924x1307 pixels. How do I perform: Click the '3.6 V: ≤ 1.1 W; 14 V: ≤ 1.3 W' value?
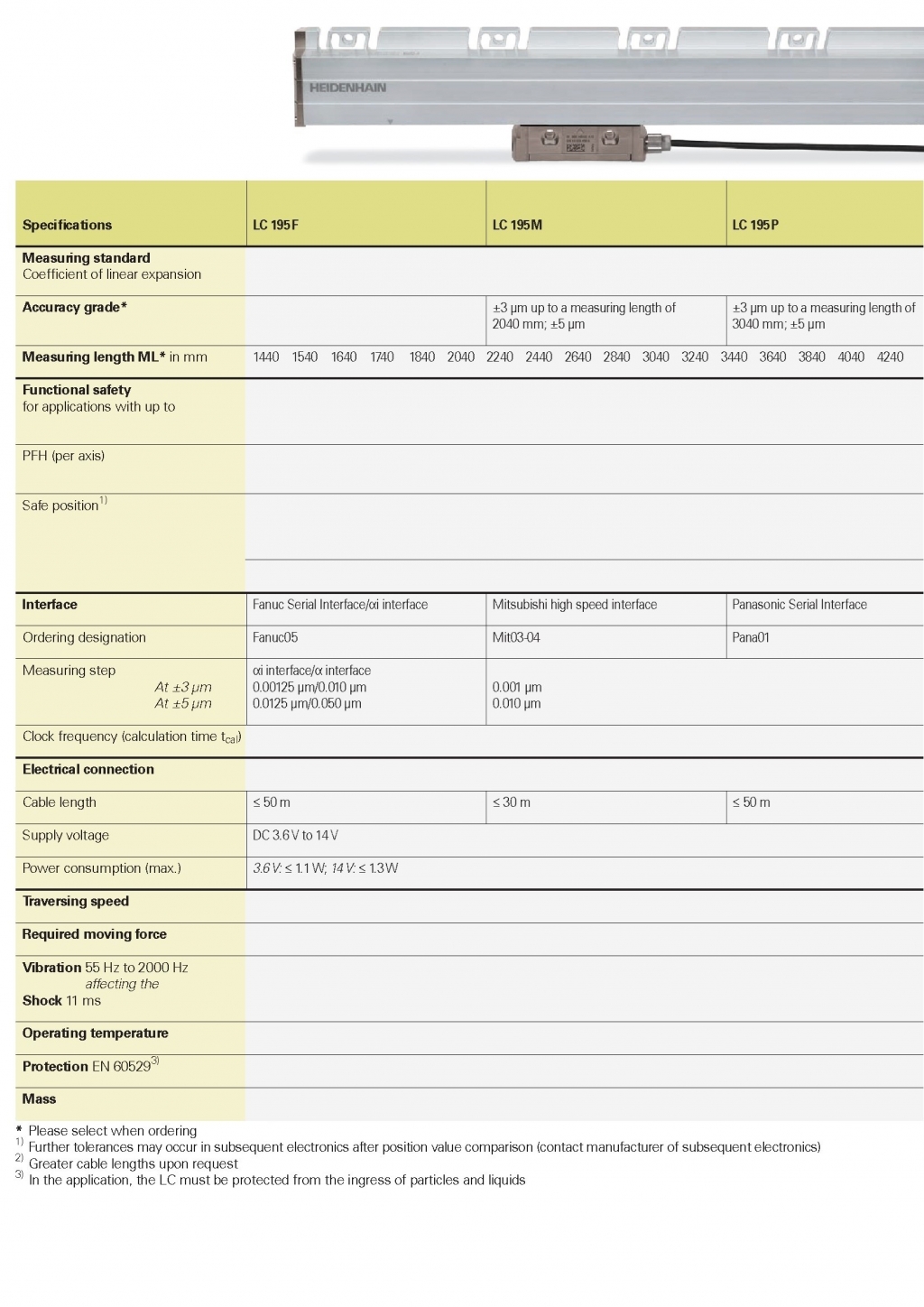click(x=326, y=868)
